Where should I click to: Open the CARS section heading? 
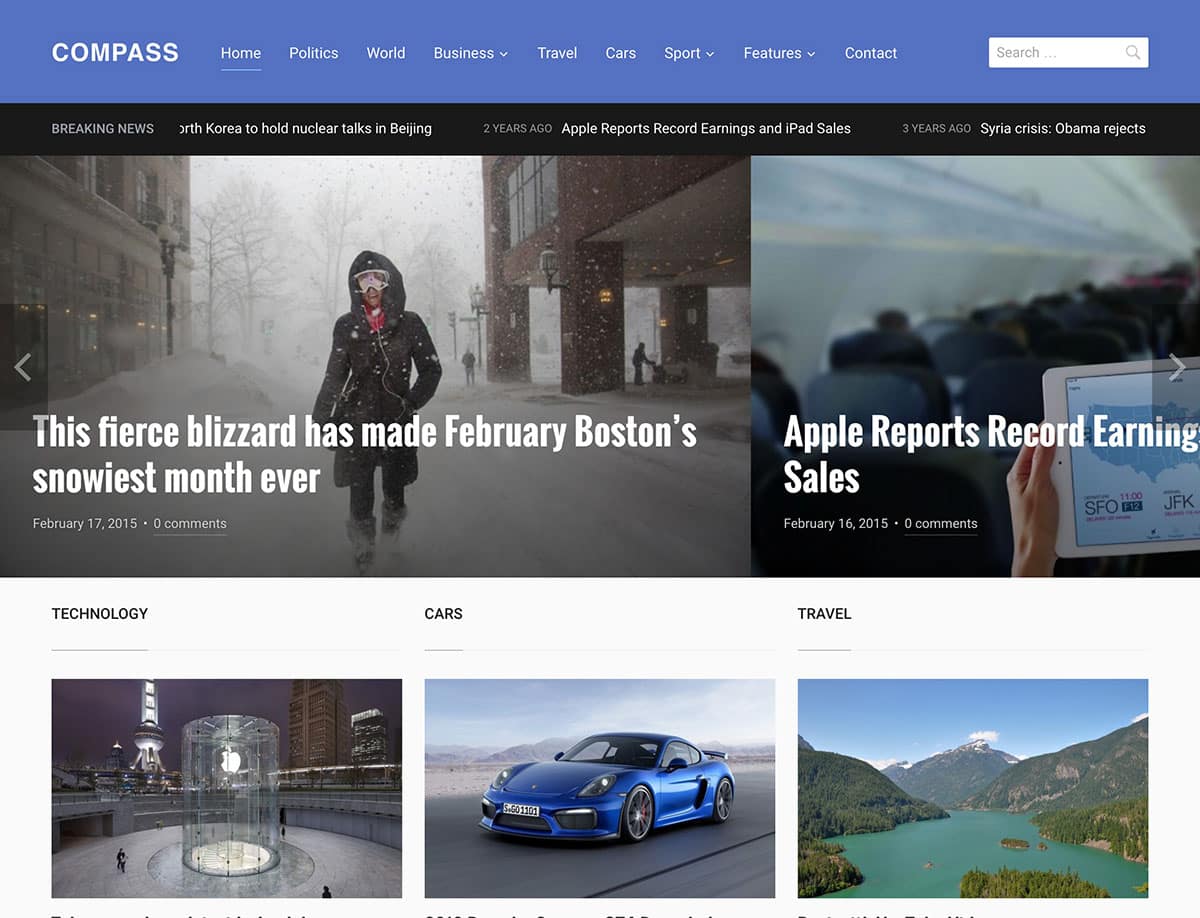[444, 614]
